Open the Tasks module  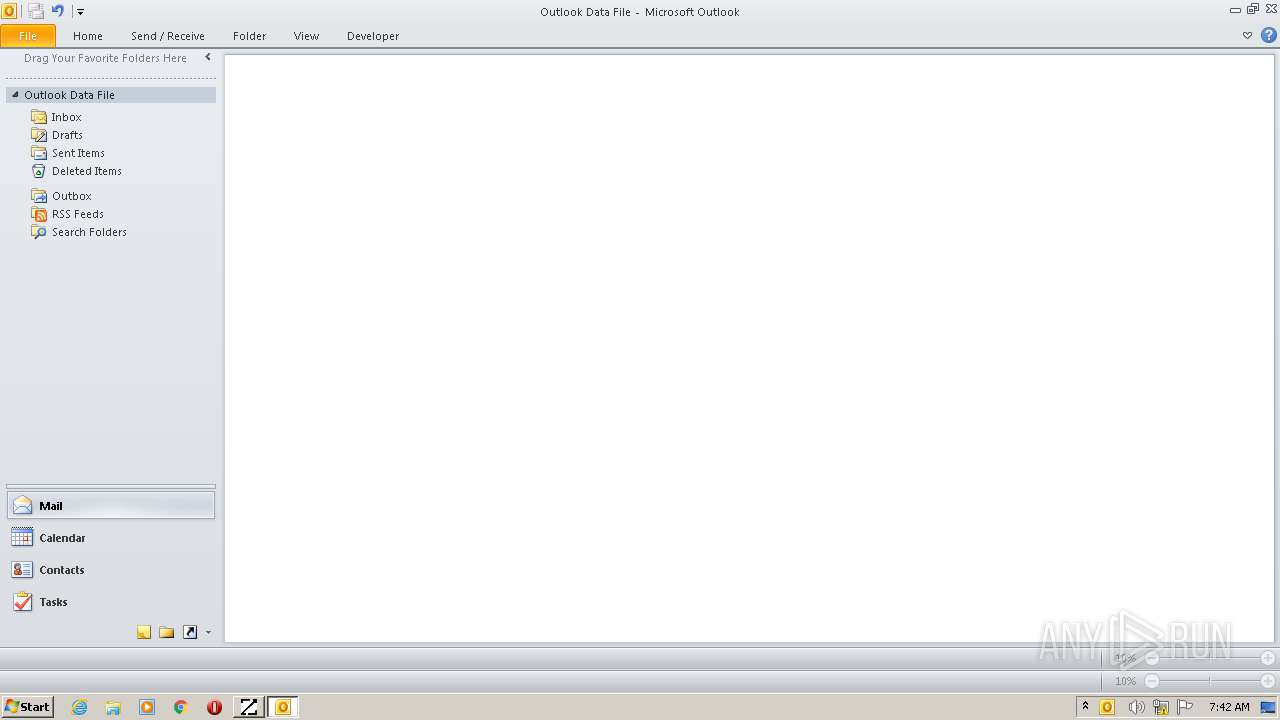[111, 602]
